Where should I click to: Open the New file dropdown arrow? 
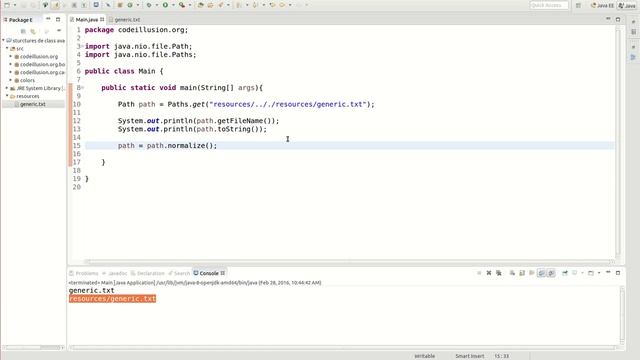(15, 5)
